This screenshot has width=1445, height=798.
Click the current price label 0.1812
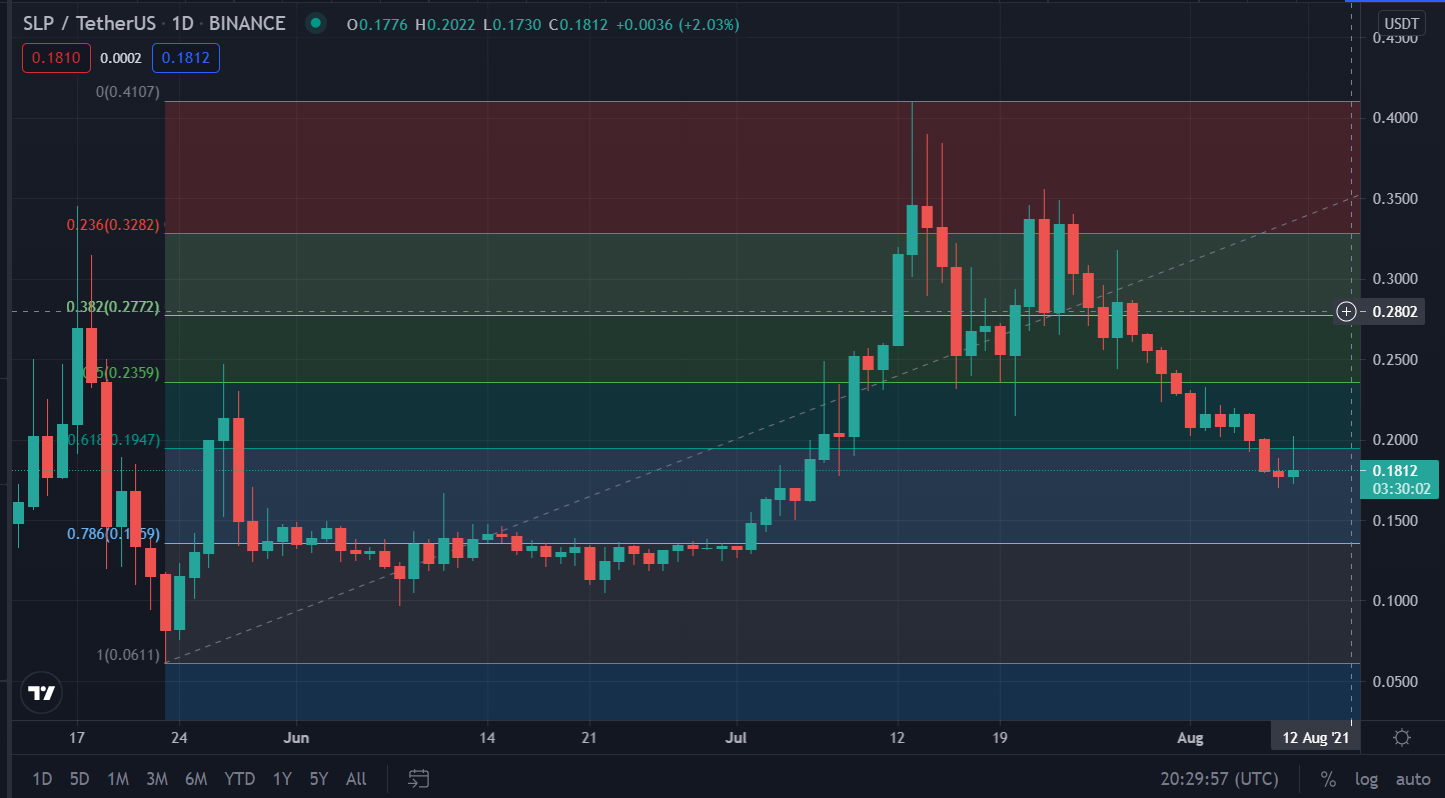pyautogui.click(x=1393, y=471)
